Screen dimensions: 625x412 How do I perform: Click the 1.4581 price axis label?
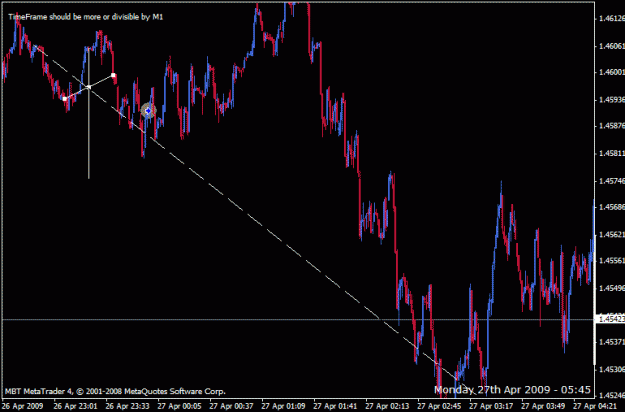click(611, 153)
